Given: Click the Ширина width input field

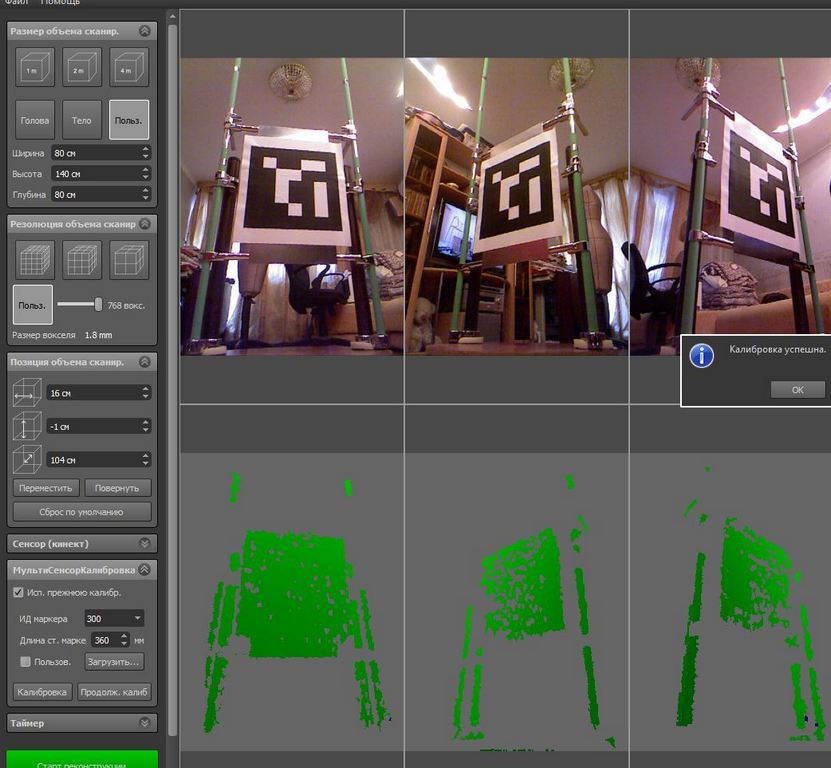Looking at the screenshot, I should pos(101,153).
